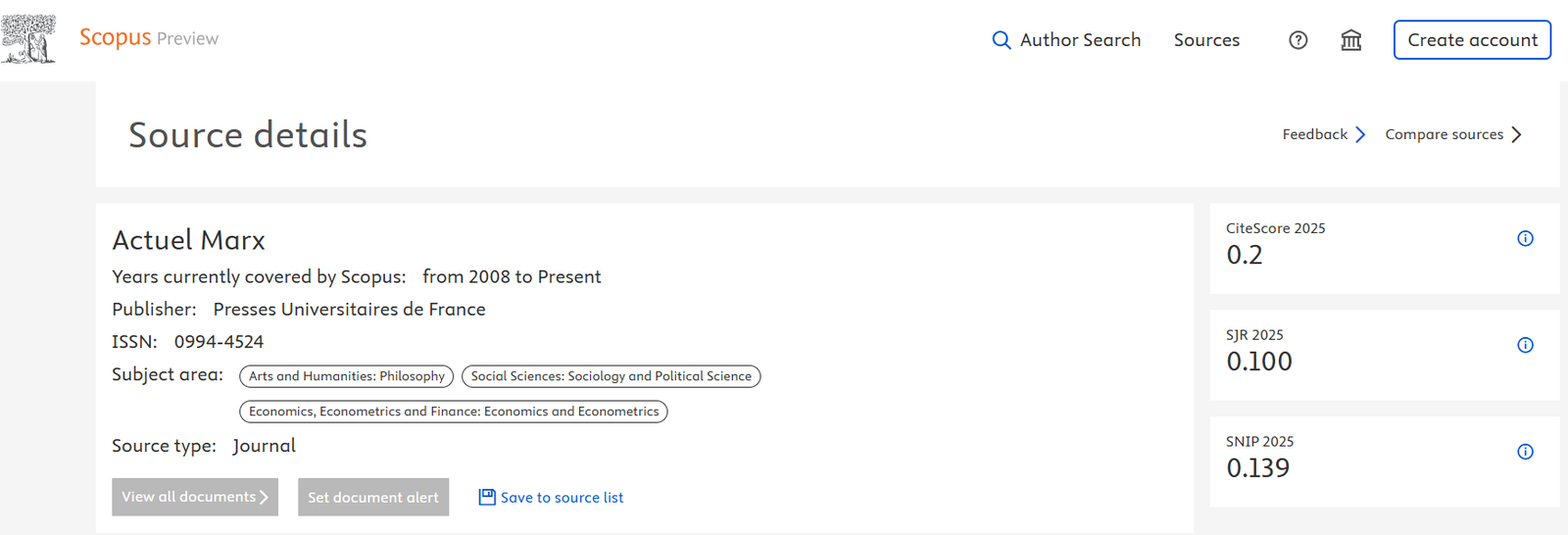Image resolution: width=1568 pixels, height=535 pixels.
Task: Expand Feedback chevron arrow
Action: [x=1360, y=134]
